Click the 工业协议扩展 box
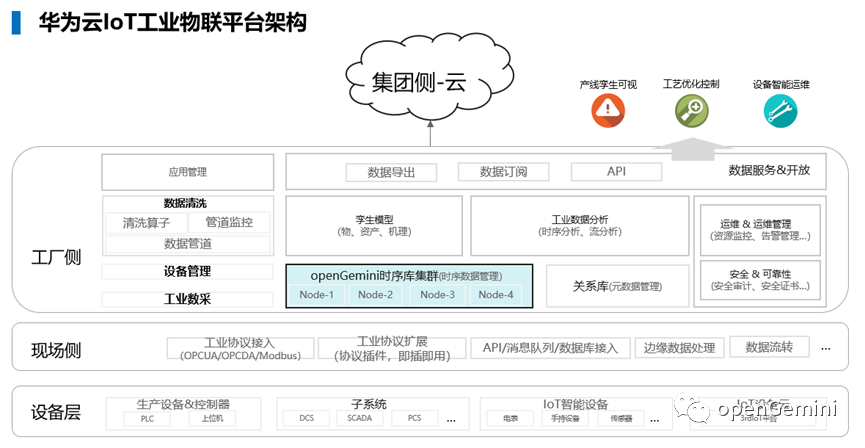Viewport: 865px width, 448px height. (x=392, y=349)
